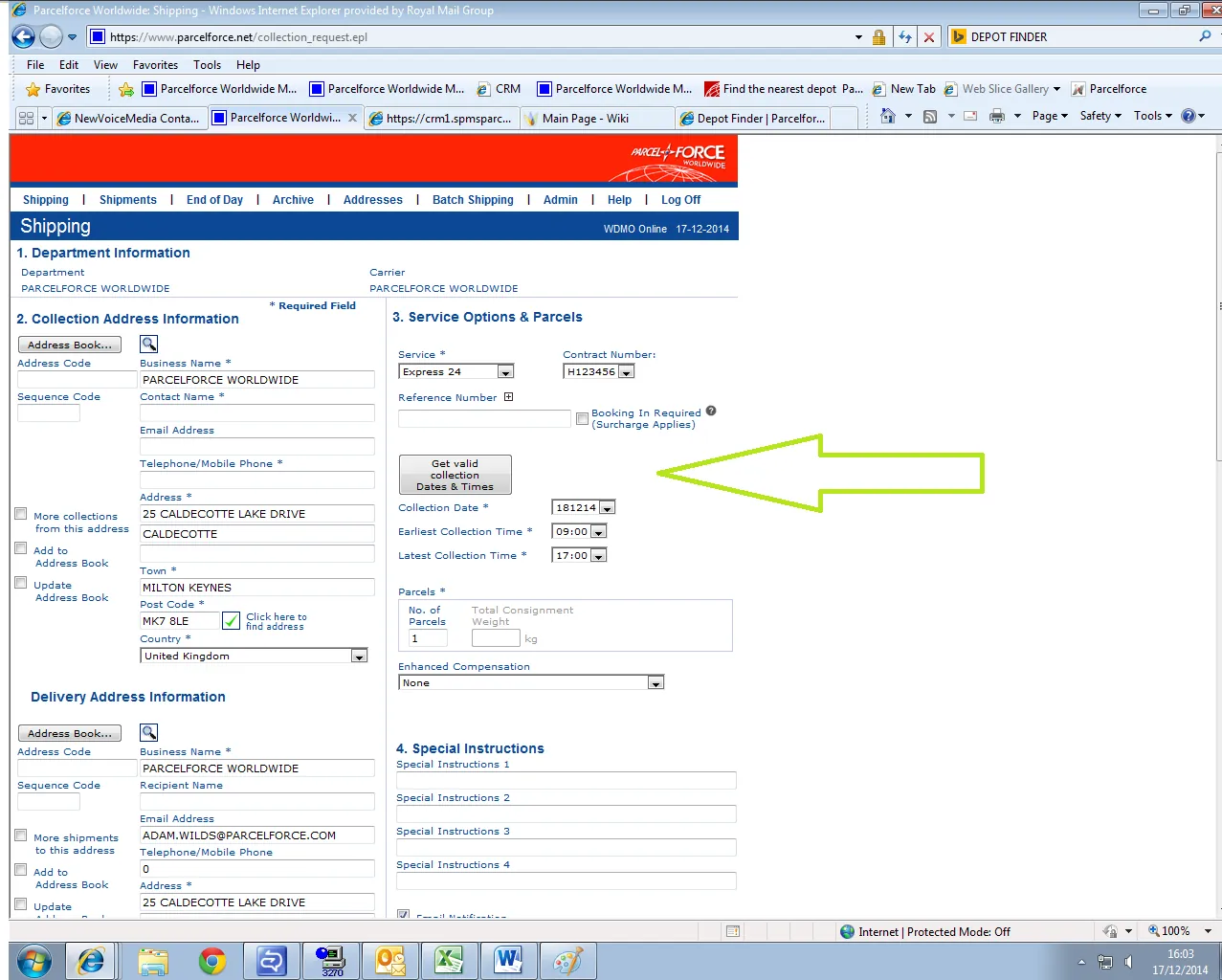
Task: Click delivery Address Book button
Action: click(69, 733)
